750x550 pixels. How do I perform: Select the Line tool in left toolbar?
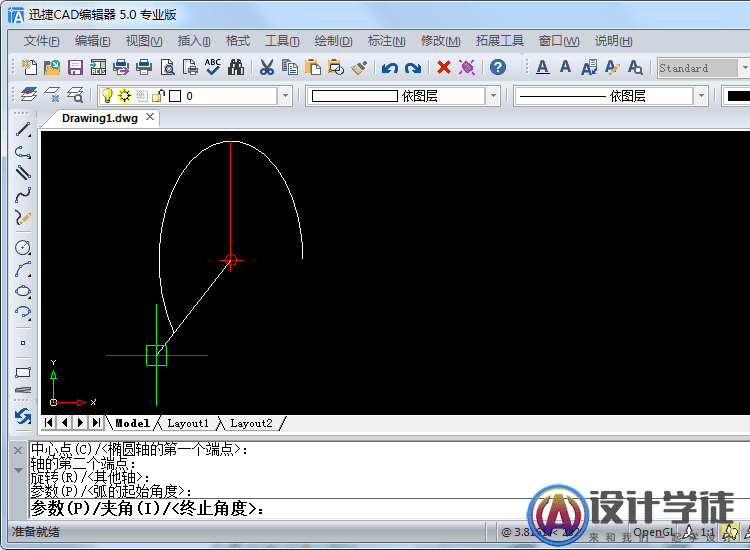pyautogui.click(x=23, y=130)
